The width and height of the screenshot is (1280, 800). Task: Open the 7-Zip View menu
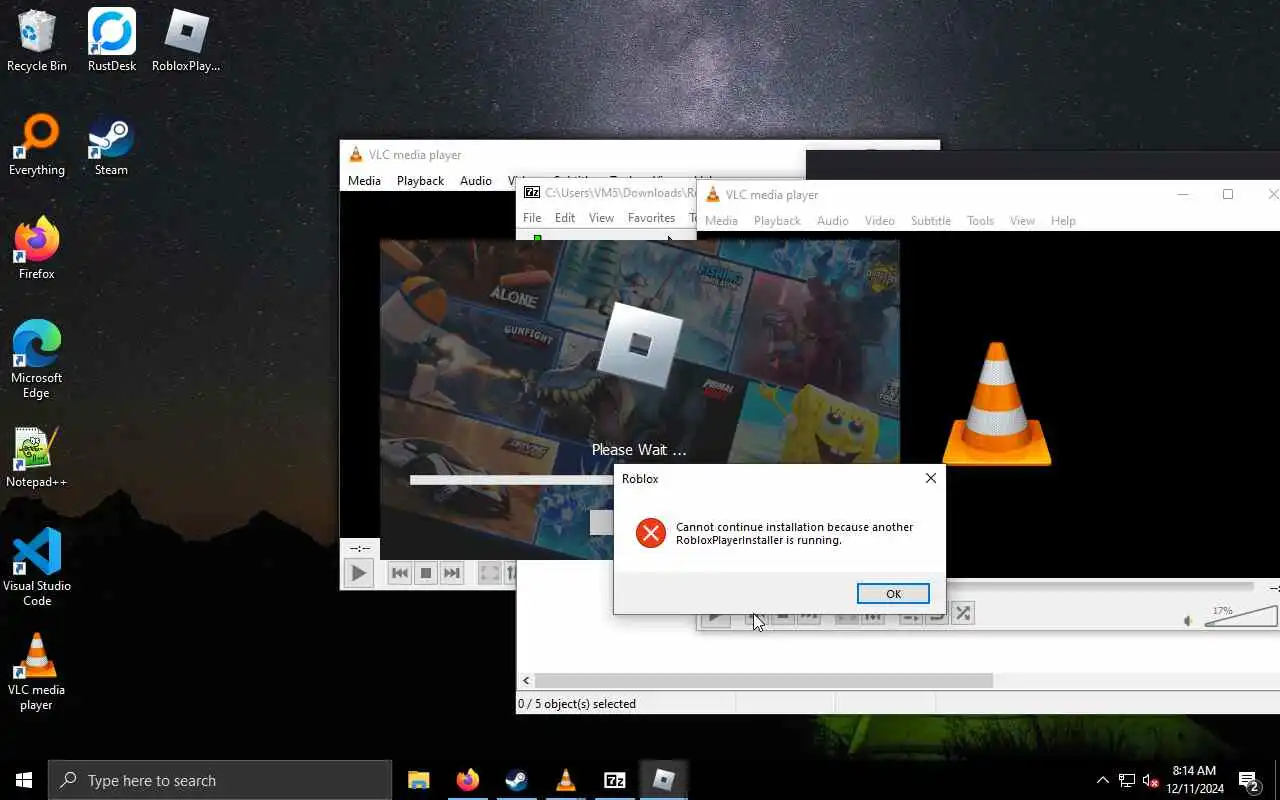(601, 218)
